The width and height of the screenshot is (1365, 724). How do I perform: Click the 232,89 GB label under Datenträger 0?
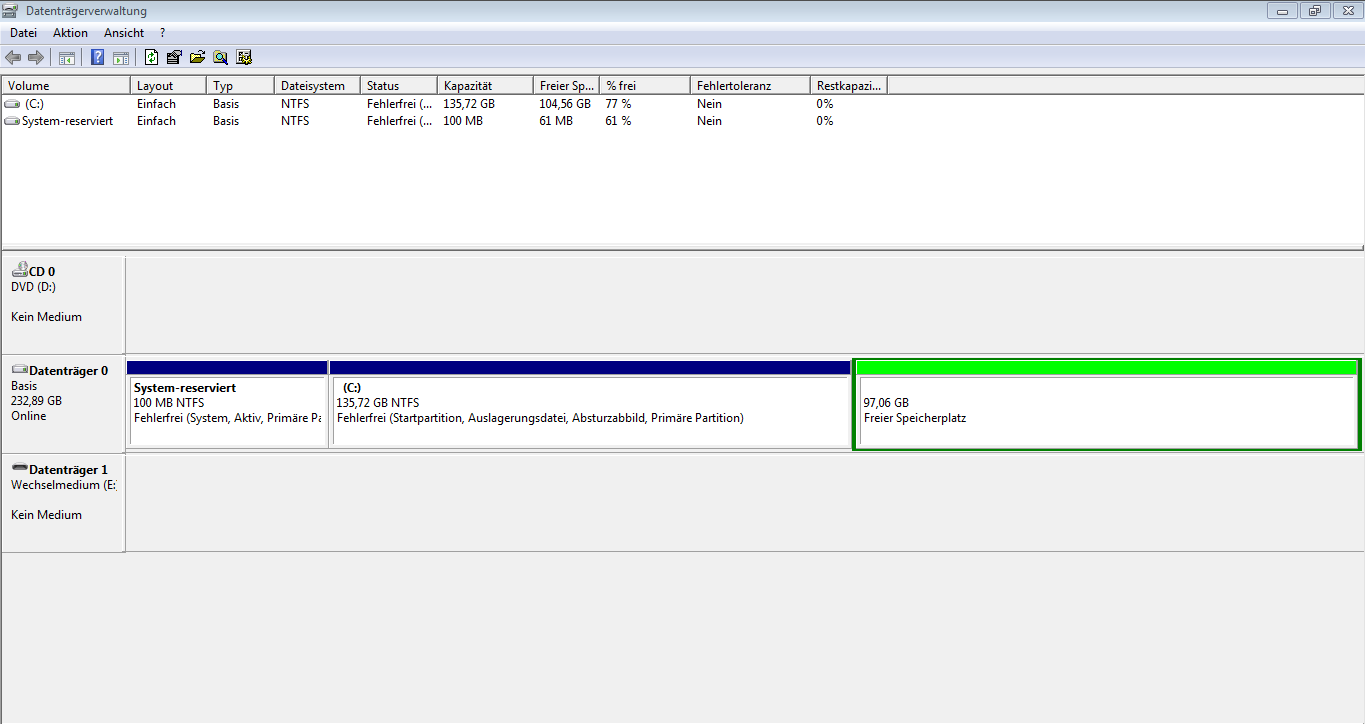pyautogui.click(x=36, y=401)
